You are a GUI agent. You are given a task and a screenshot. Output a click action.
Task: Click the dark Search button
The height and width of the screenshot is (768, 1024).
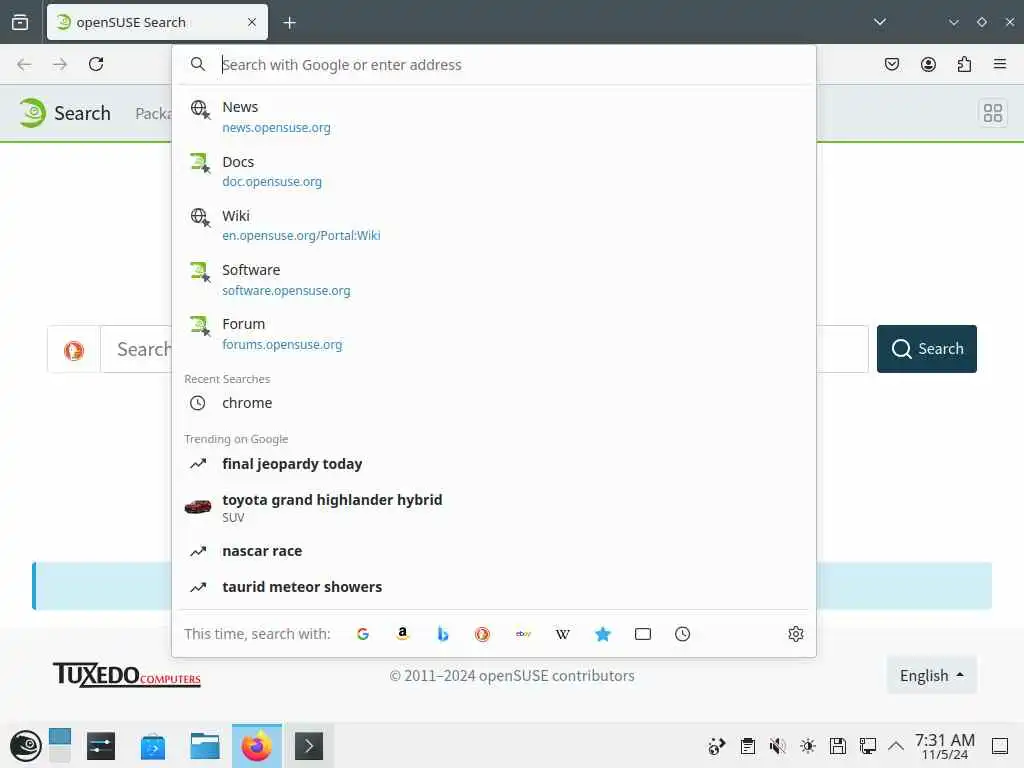pos(927,349)
